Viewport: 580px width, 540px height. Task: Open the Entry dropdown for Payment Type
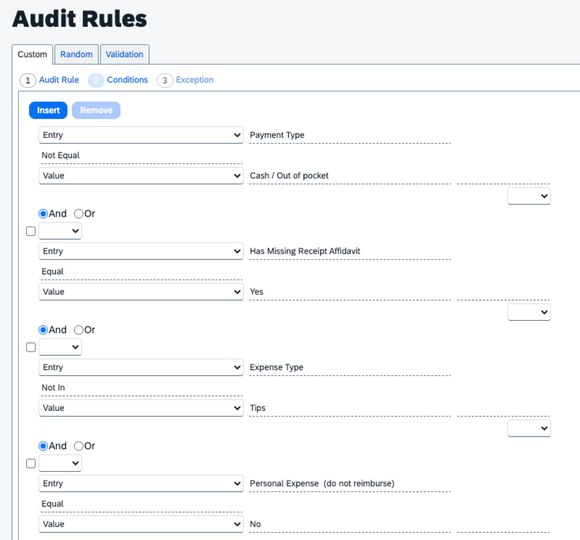[141, 135]
